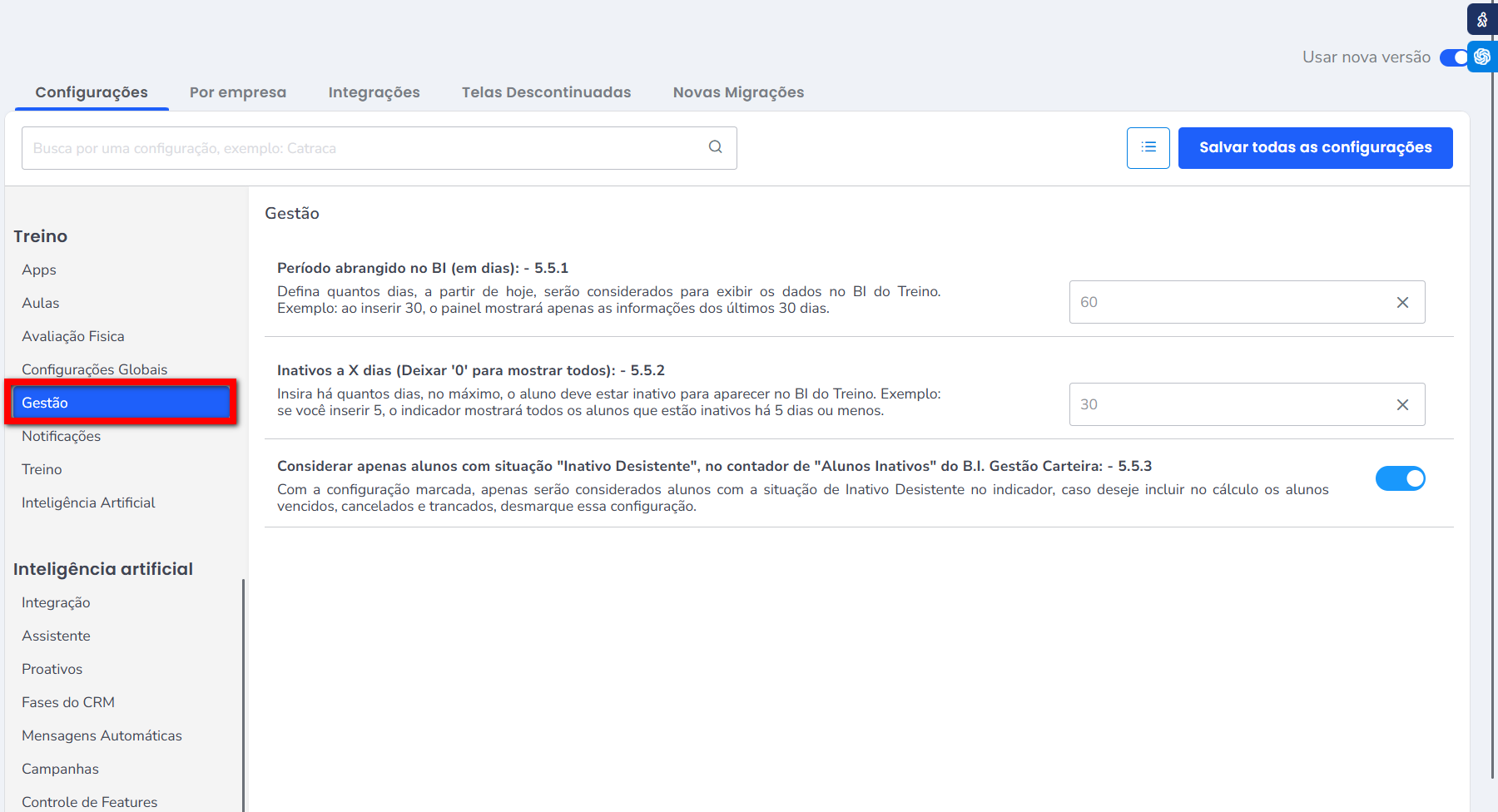The height and width of the screenshot is (812, 1498).
Task: Click Salvar todas as configurações button
Action: [1315, 148]
